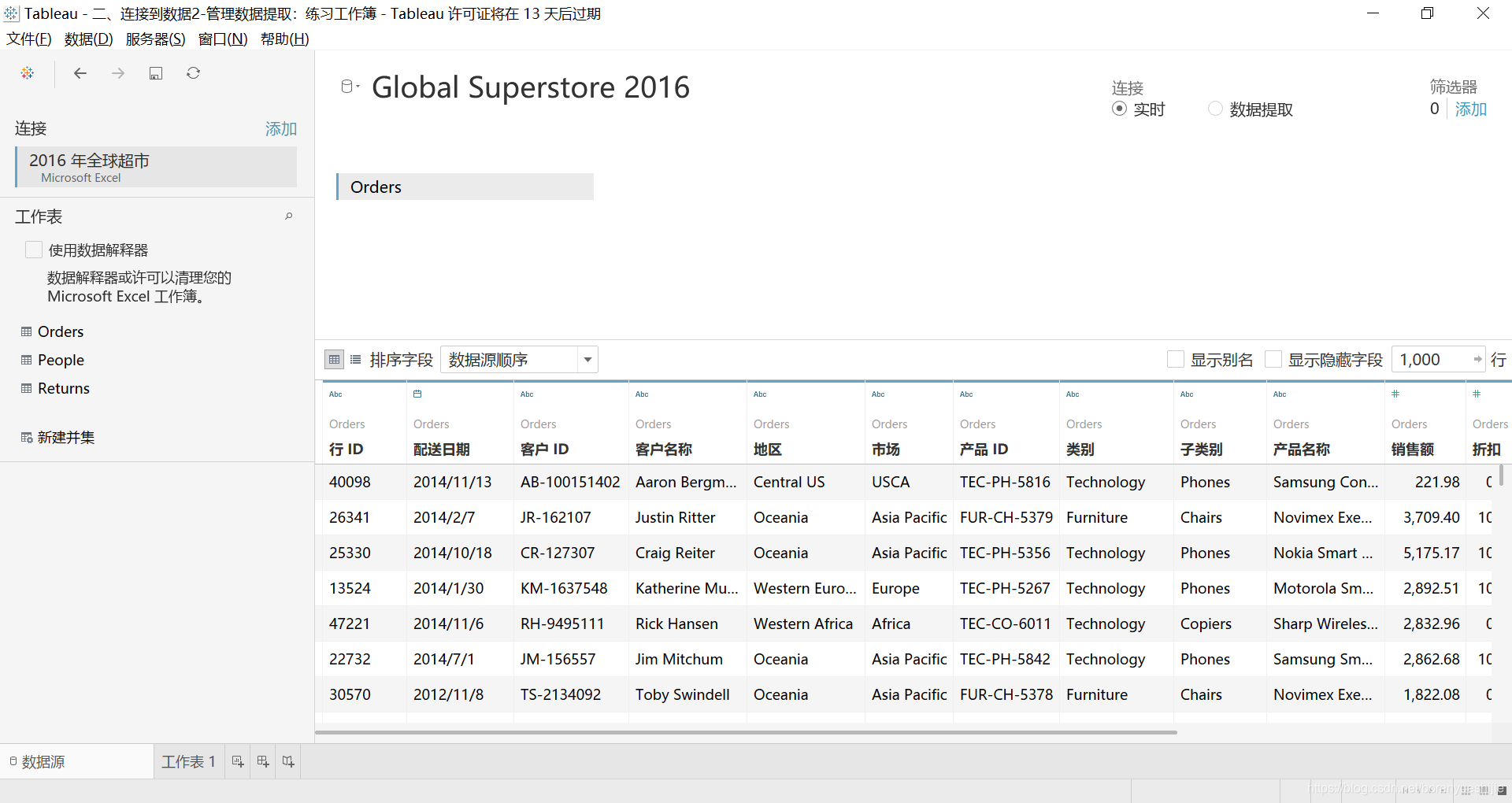Open the 服务器(S) menu

click(155, 39)
